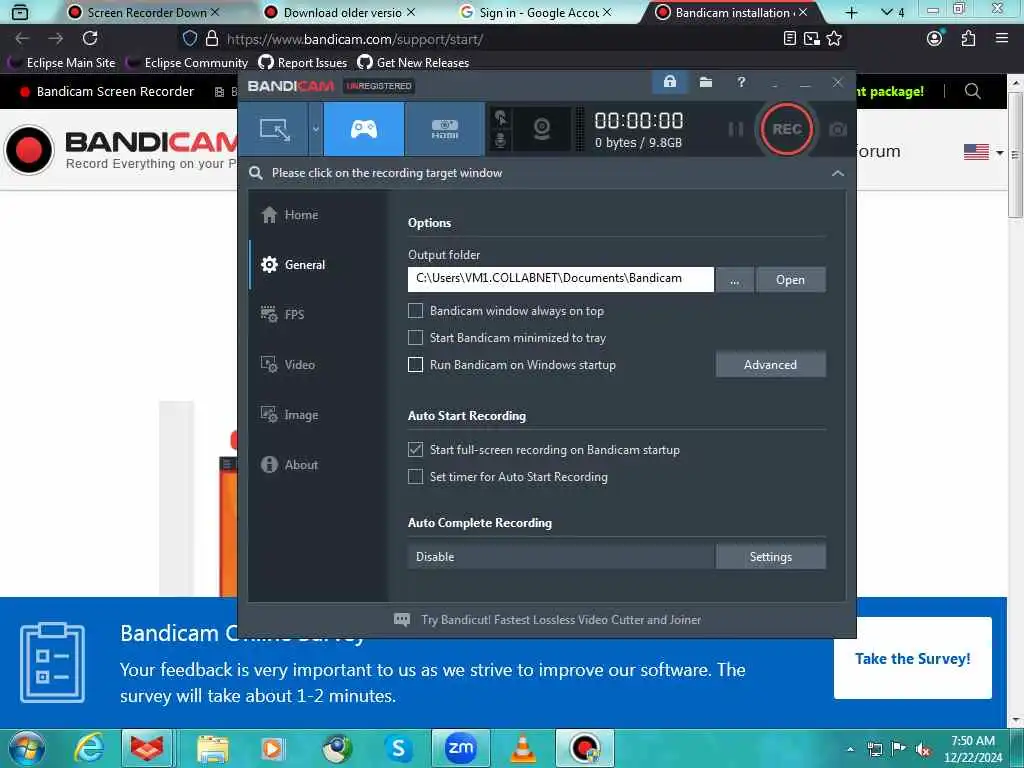Viewport: 1024px width, 768px height.
Task: Switch to Screen Recorder Download browser tab
Action: click(x=144, y=12)
